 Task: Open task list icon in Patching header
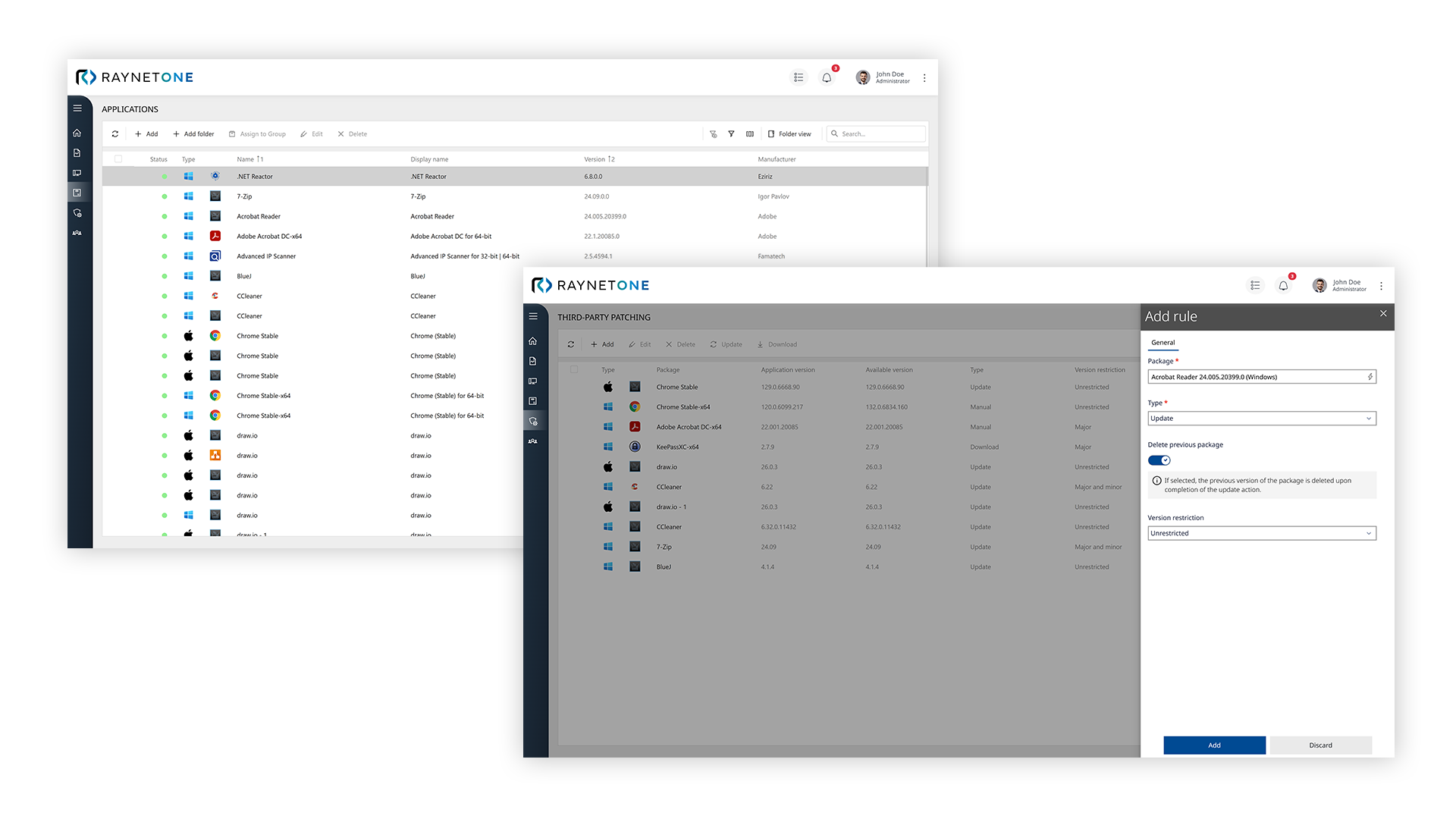(1255, 286)
